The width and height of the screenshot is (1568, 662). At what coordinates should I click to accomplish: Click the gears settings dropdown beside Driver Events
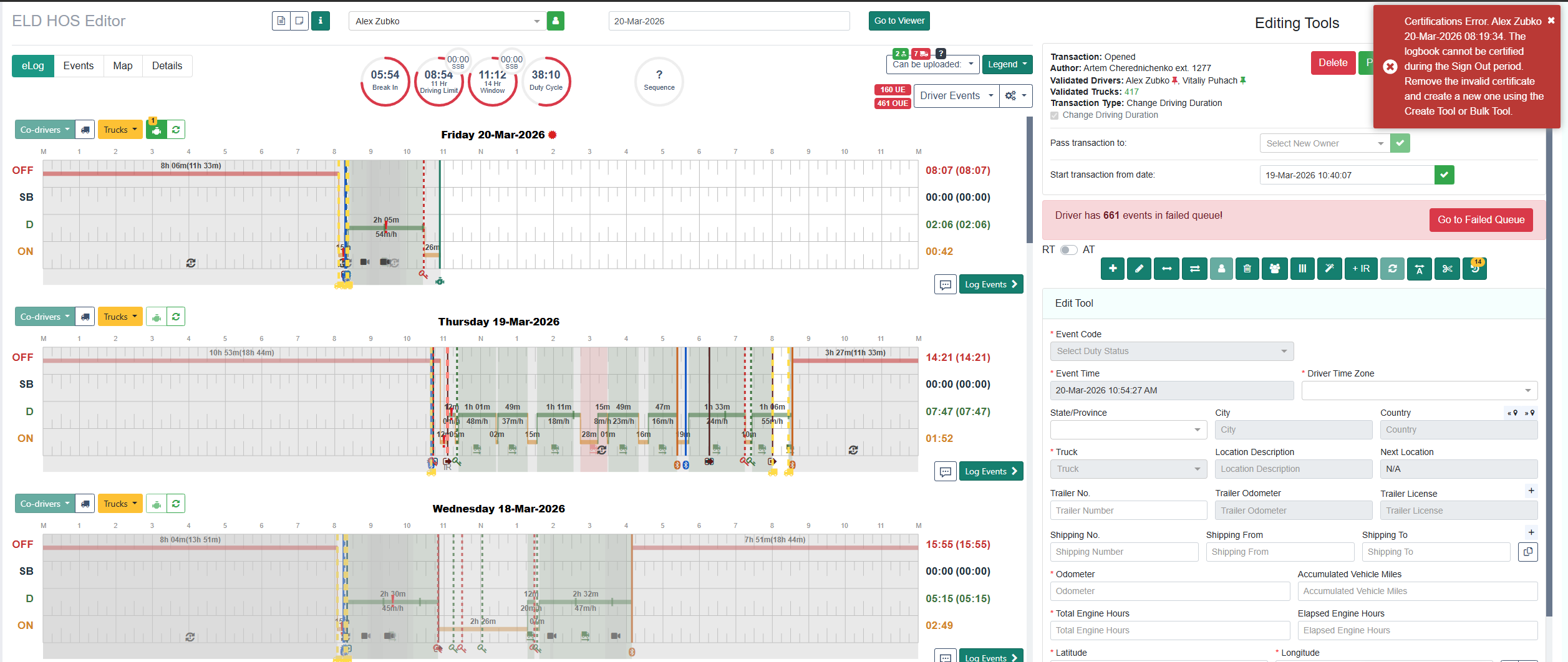1016,96
